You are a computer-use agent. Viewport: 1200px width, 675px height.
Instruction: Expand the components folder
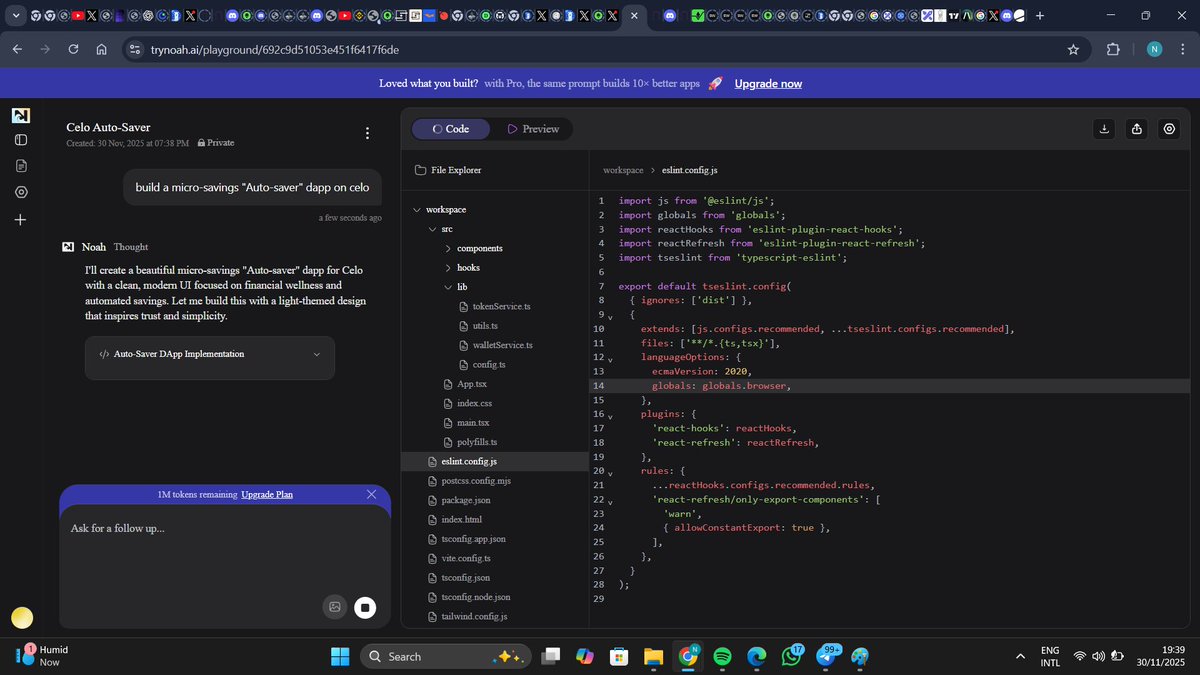point(447,248)
